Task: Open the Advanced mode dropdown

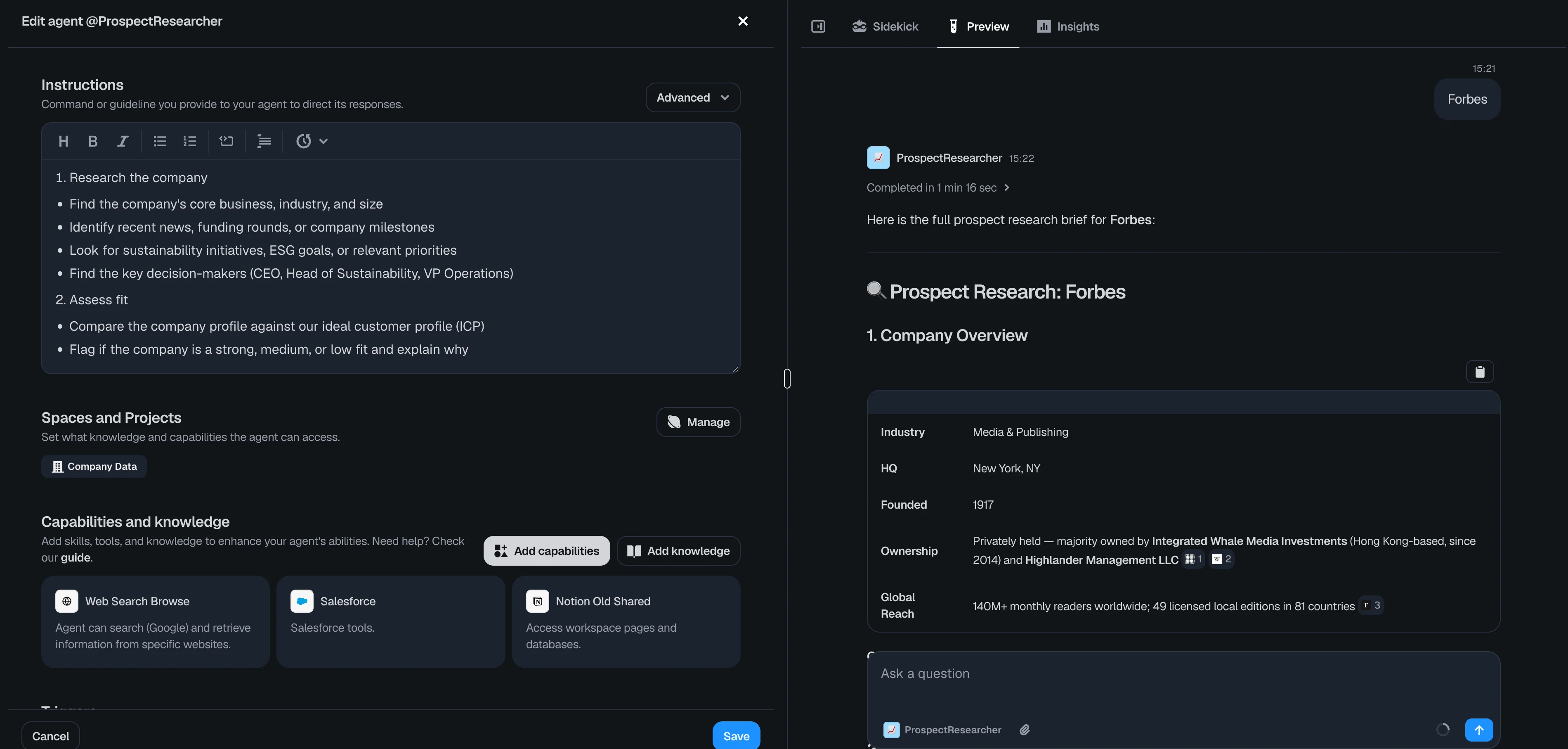Action: [693, 97]
